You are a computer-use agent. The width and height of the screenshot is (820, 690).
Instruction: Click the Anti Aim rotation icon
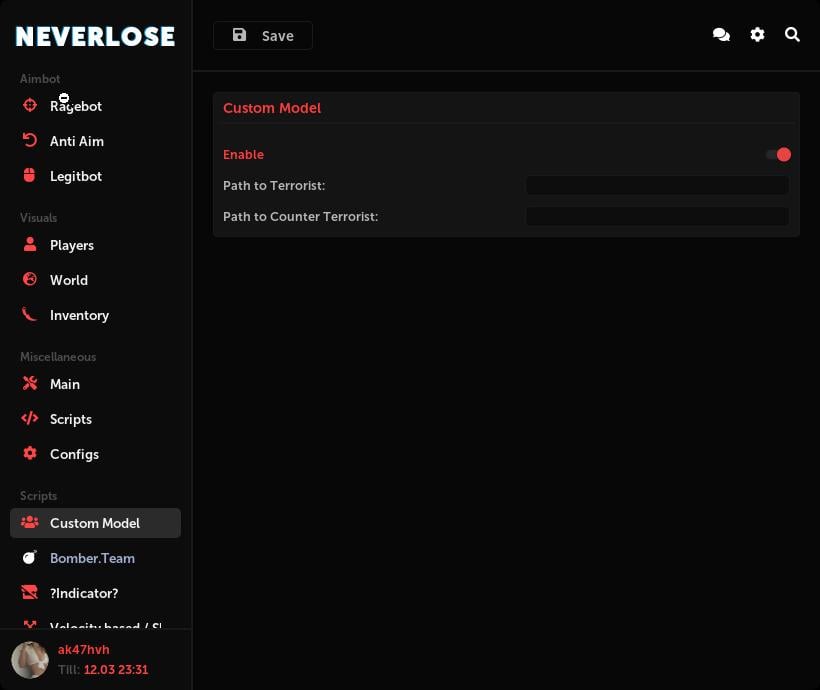pos(30,140)
